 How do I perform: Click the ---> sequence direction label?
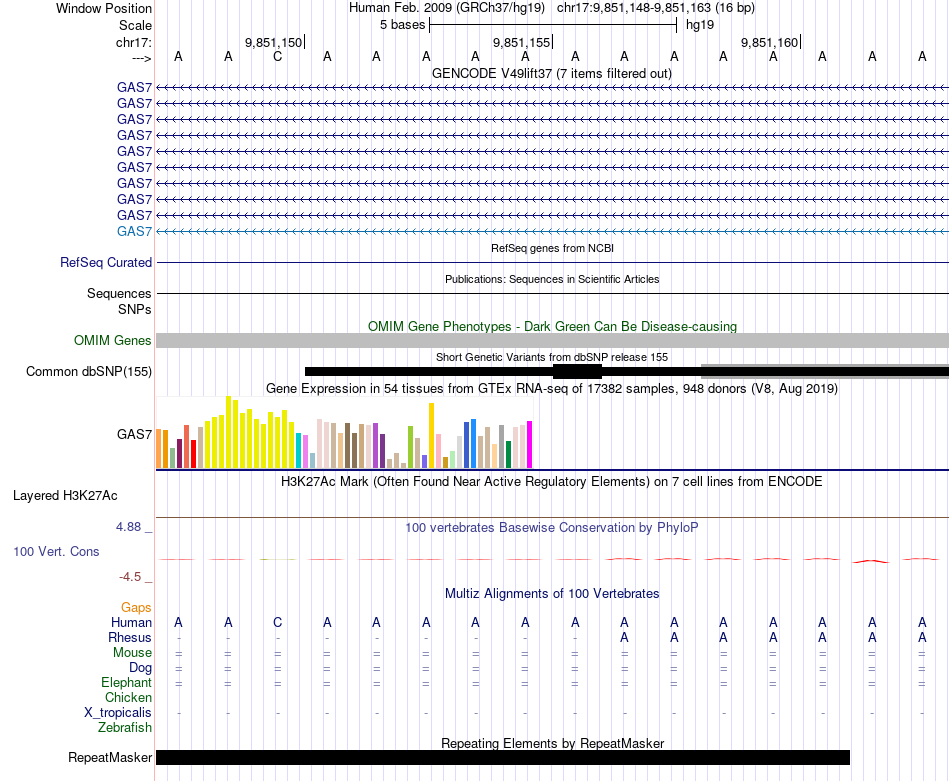[x=141, y=58]
